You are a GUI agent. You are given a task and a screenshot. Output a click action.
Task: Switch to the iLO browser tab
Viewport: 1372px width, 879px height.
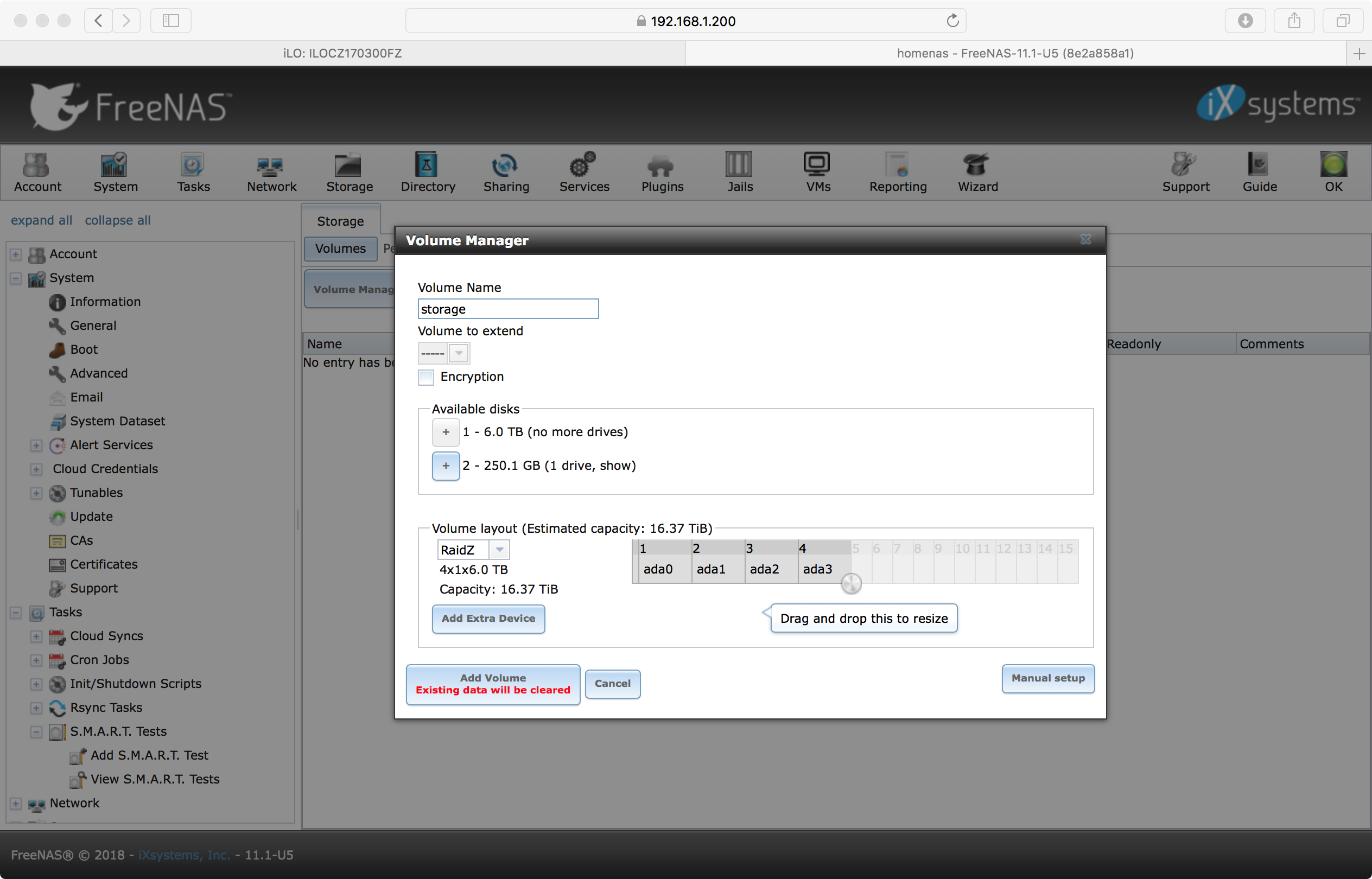(342, 53)
